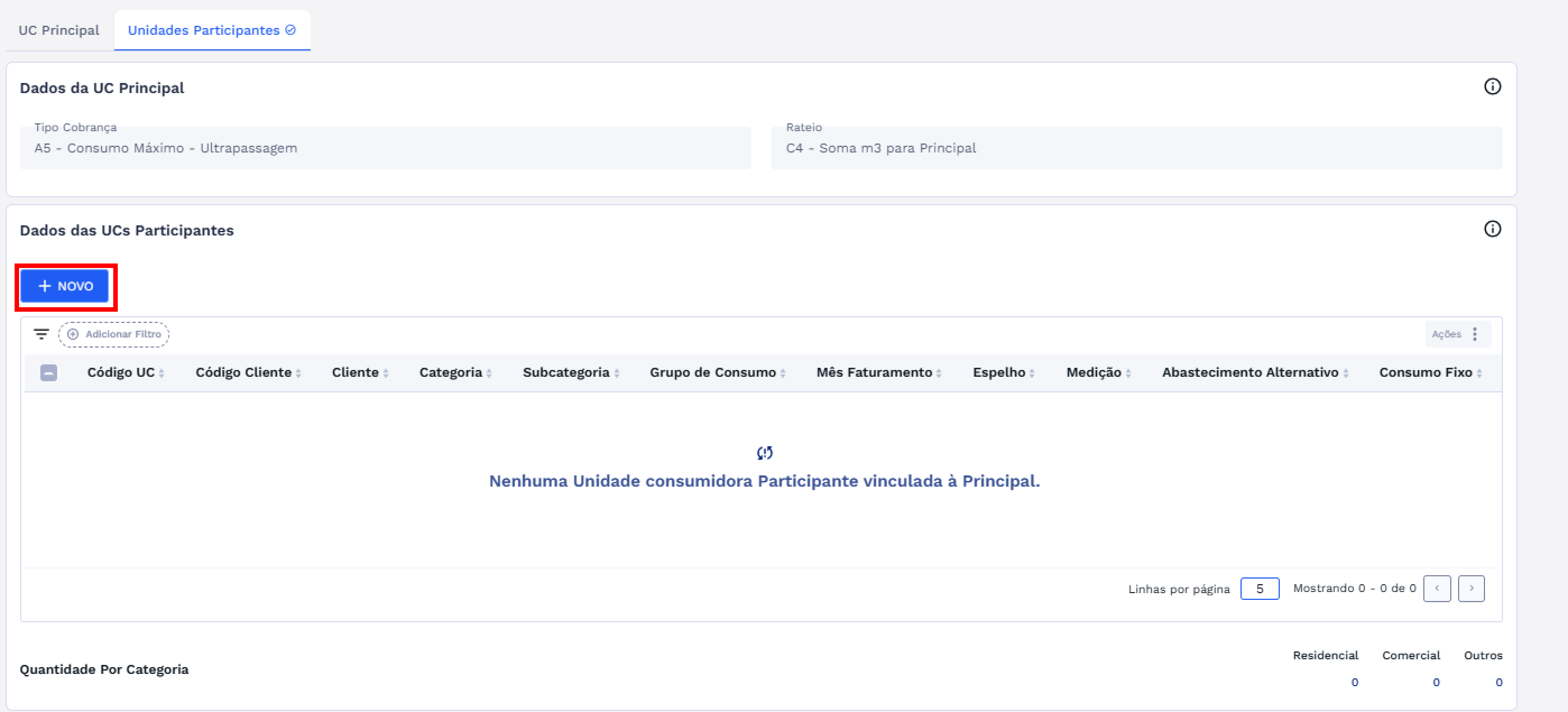Click info icon in Dados das UCs Participantes
This screenshot has width=1568, height=712.
tap(1492, 229)
